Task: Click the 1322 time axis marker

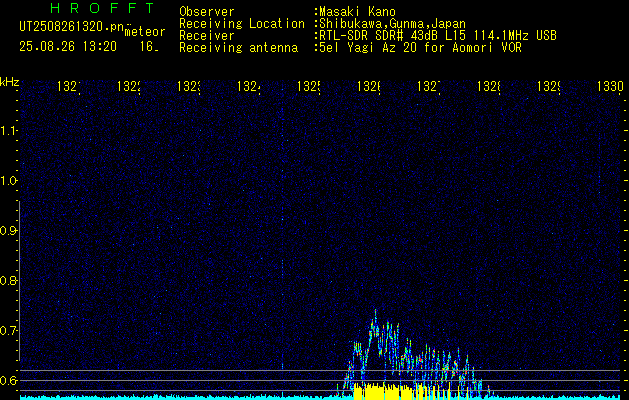Action: (x=129, y=87)
